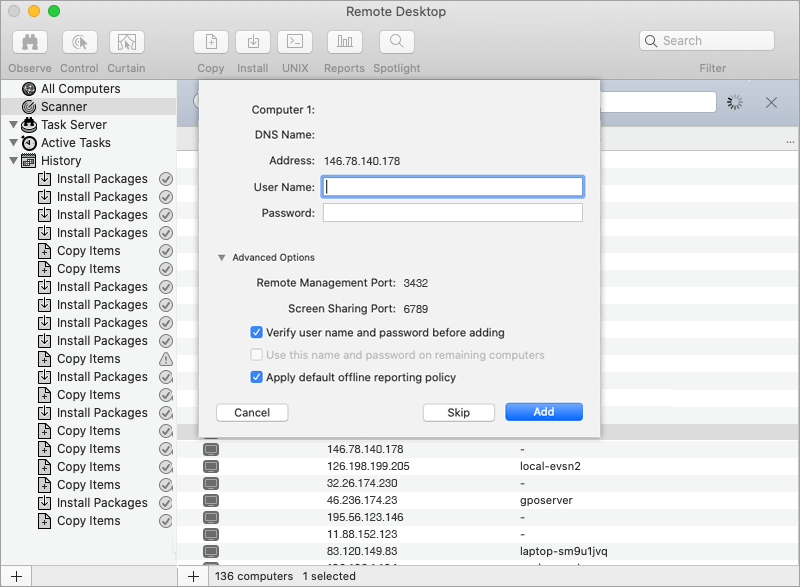Click the Password input field
The image size is (800, 587).
[452, 213]
